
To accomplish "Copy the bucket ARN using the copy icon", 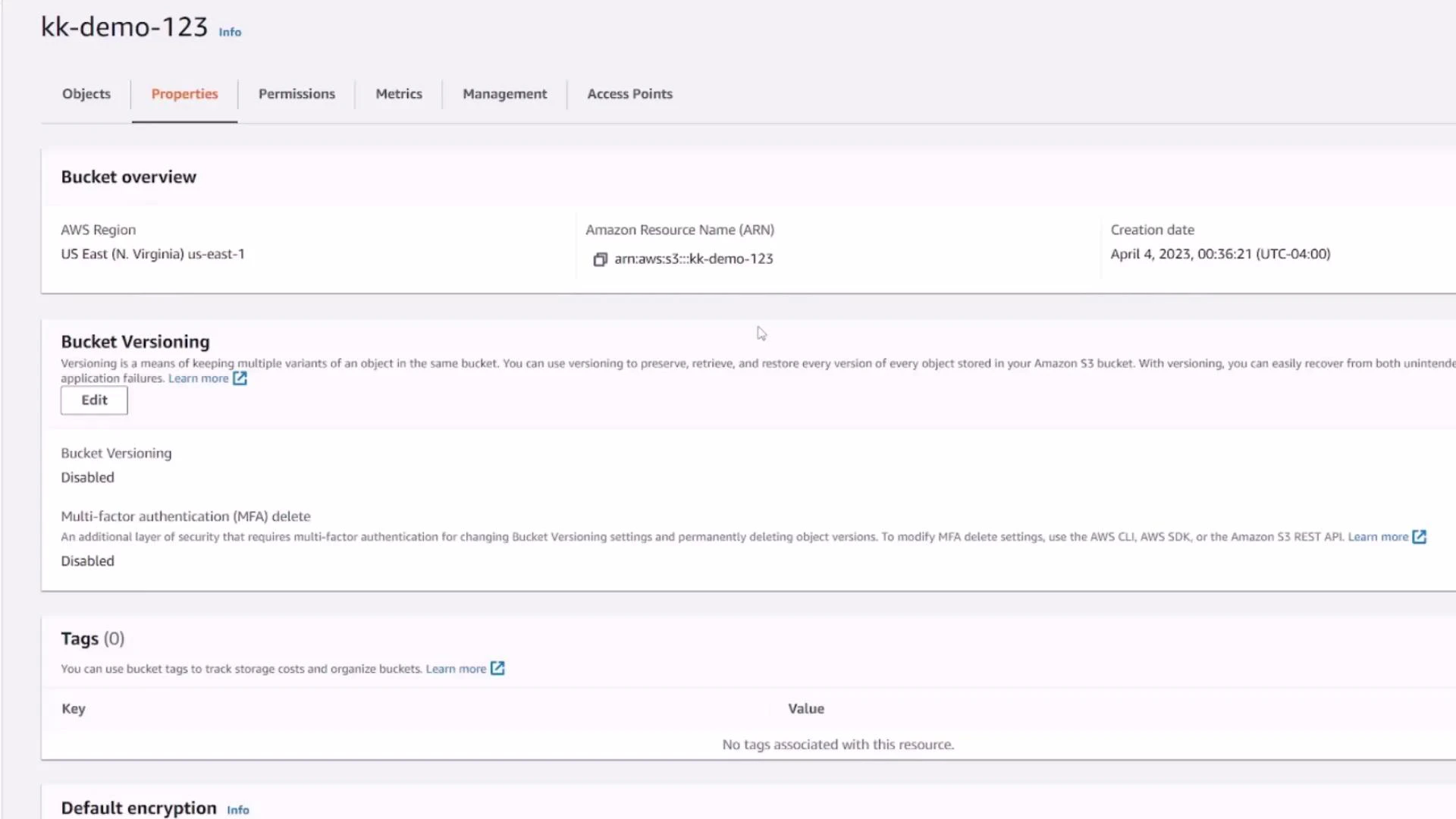I will click(x=600, y=259).
